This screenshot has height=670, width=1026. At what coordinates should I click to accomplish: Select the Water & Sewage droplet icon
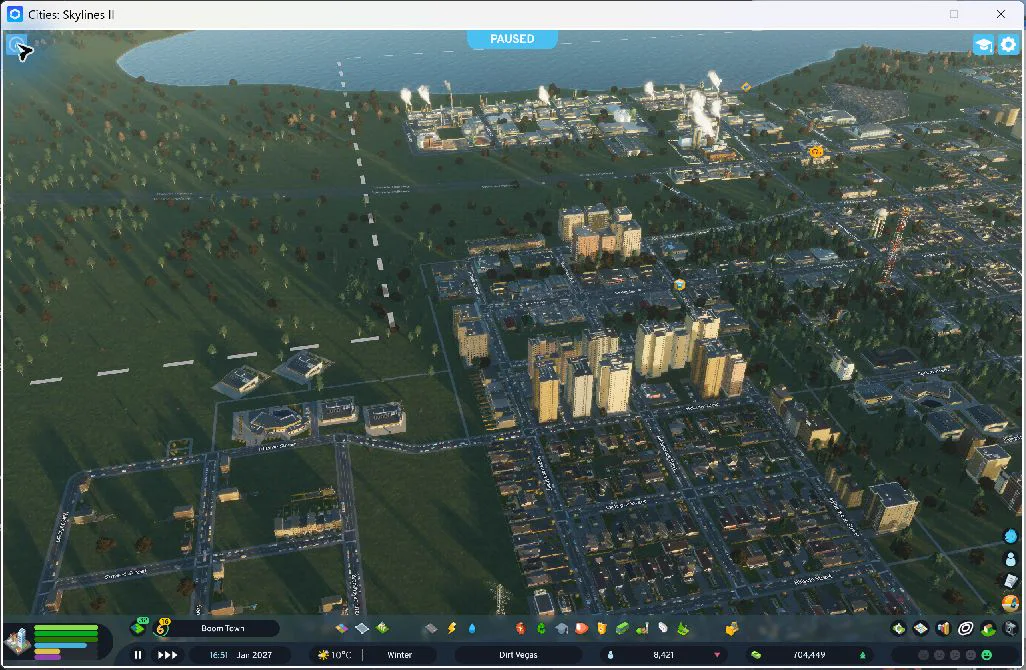[x=472, y=628]
